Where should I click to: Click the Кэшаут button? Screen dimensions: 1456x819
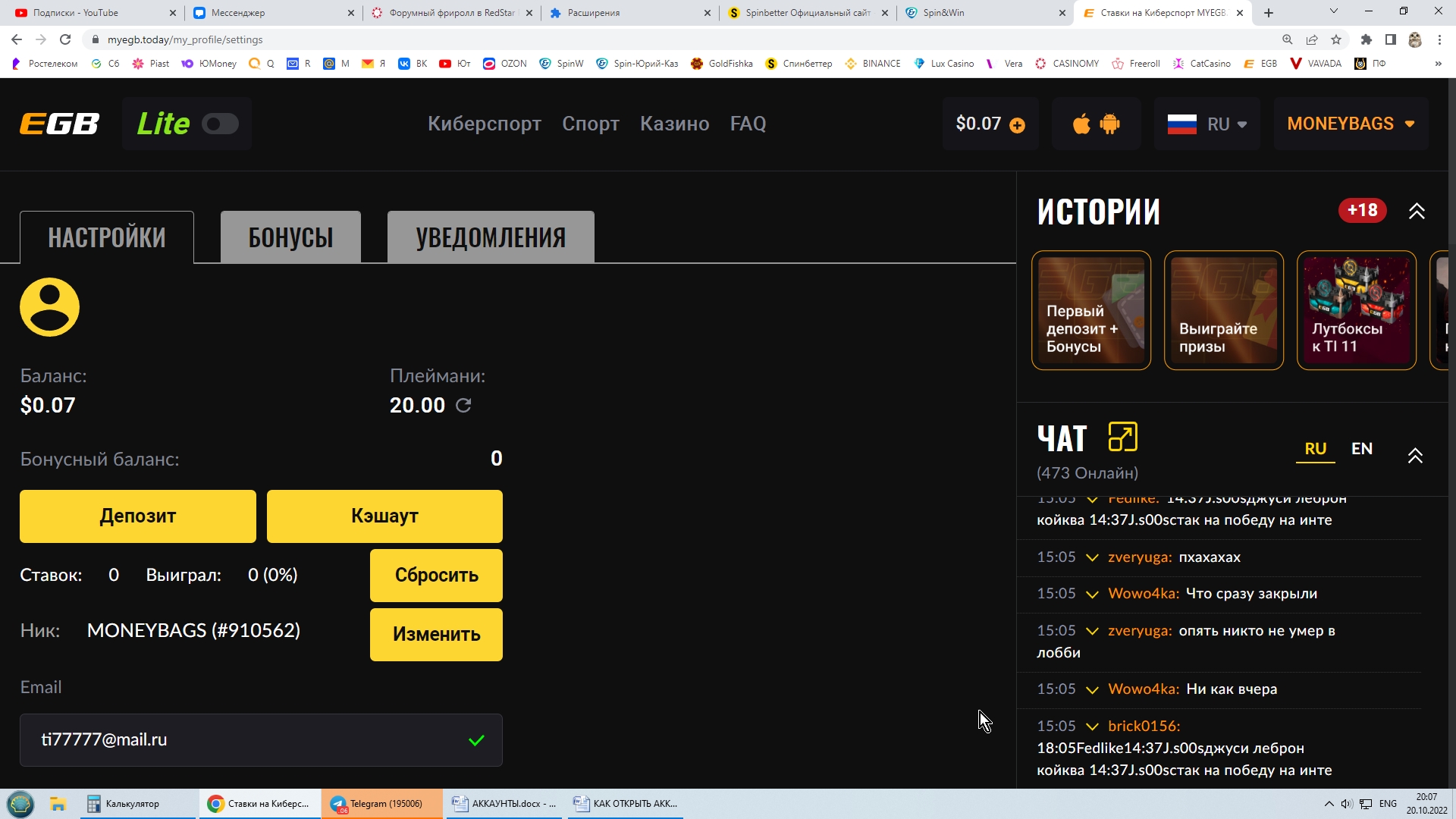[x=384, y=516]
